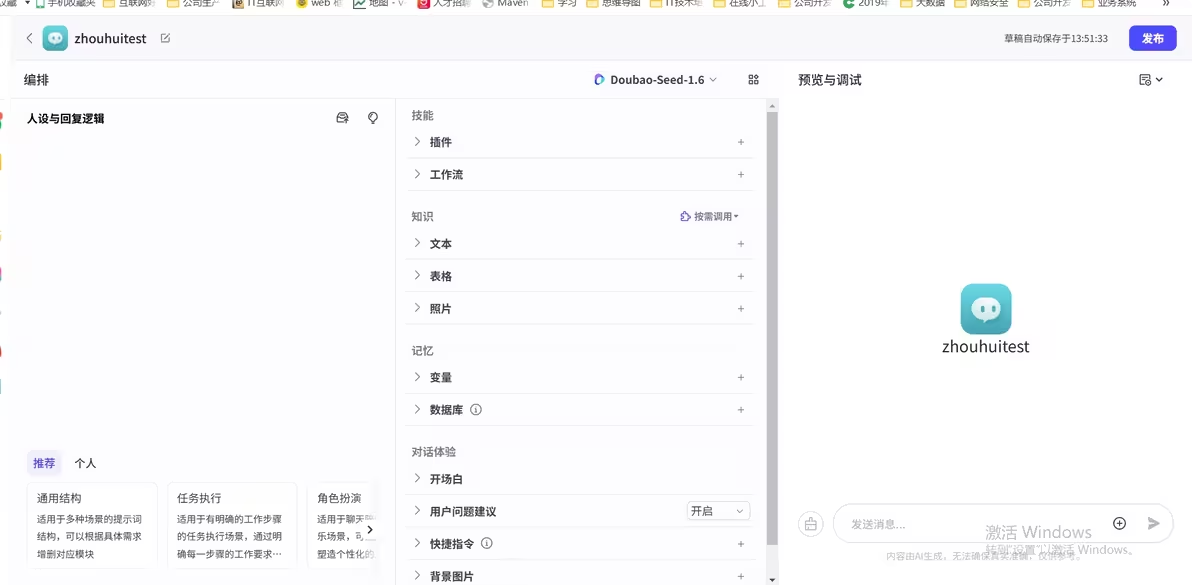Switch to the 个人 tab
This screenshot has width=1192, height=585.
[86, 463]
